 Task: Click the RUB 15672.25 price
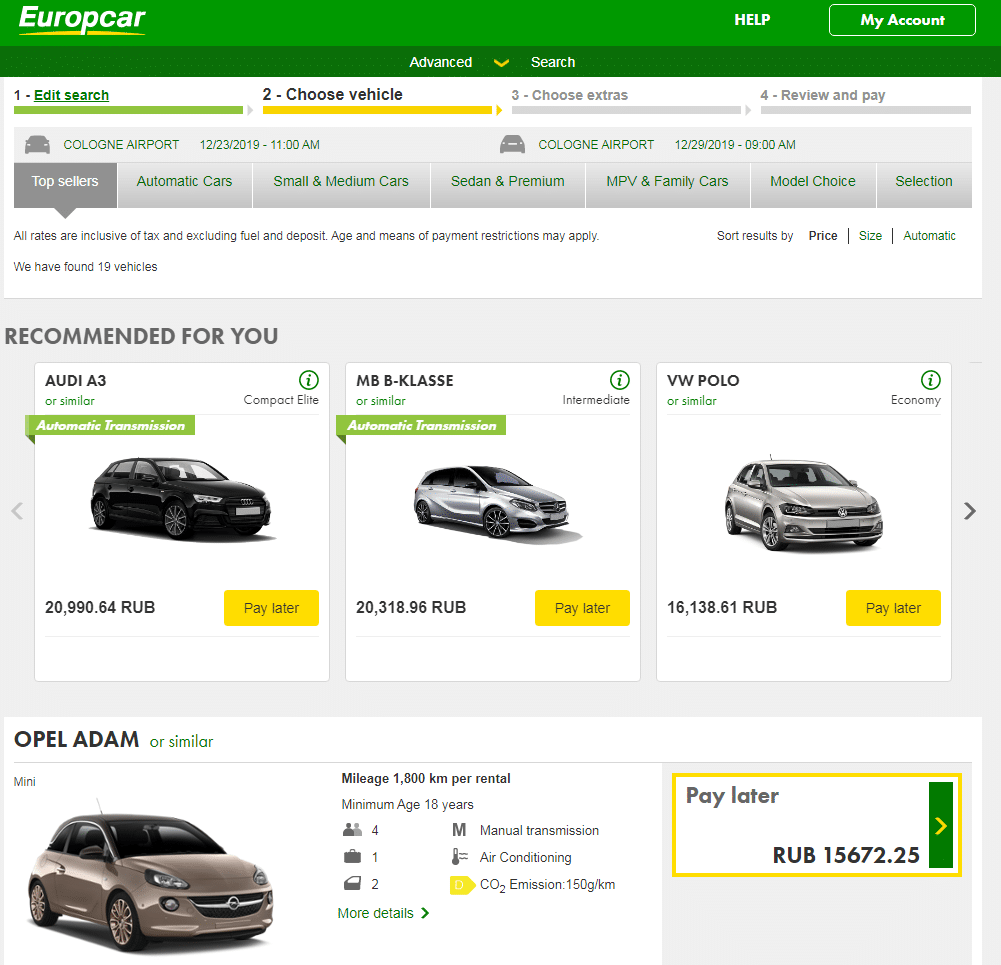point(846,855)
